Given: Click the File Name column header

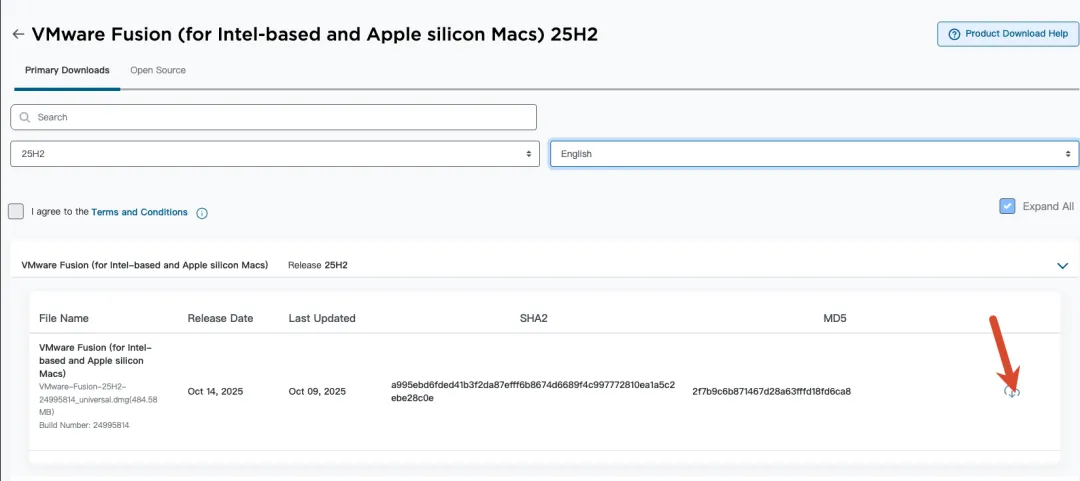Looking at the screenshot, I should 64,318.
